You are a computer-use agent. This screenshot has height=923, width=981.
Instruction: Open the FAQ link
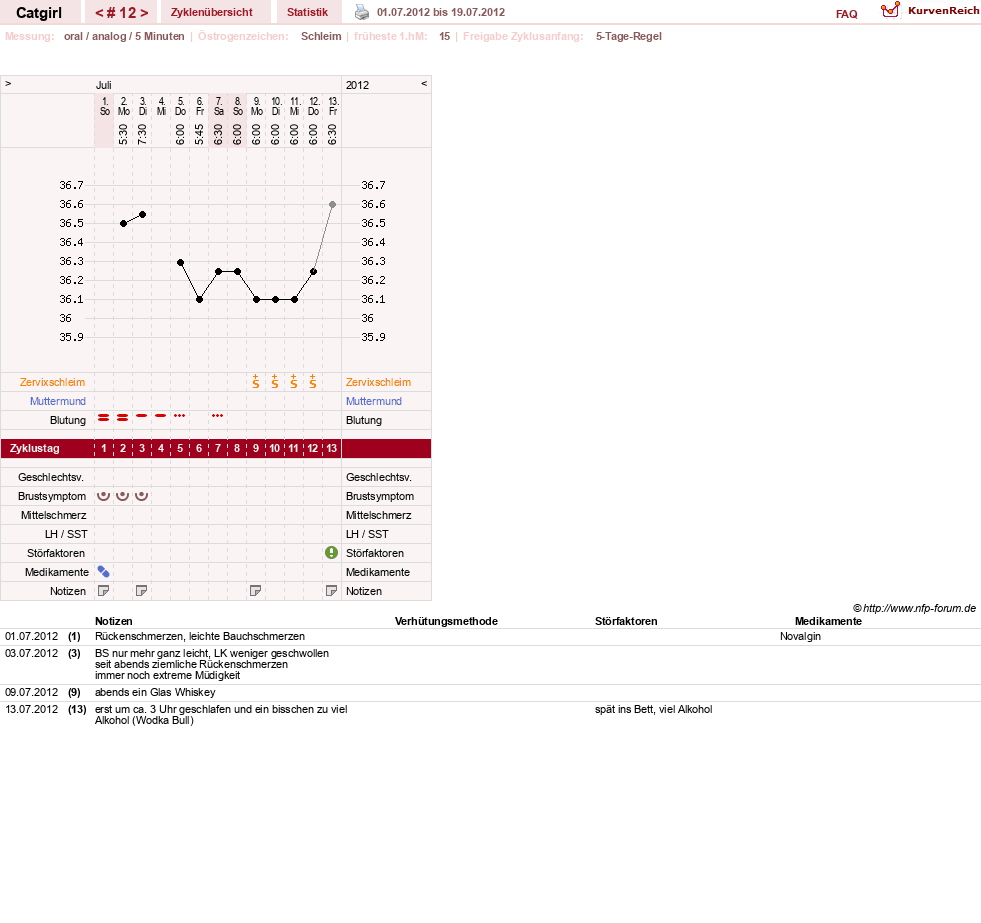pyautogui.click(x=846, y=14)
